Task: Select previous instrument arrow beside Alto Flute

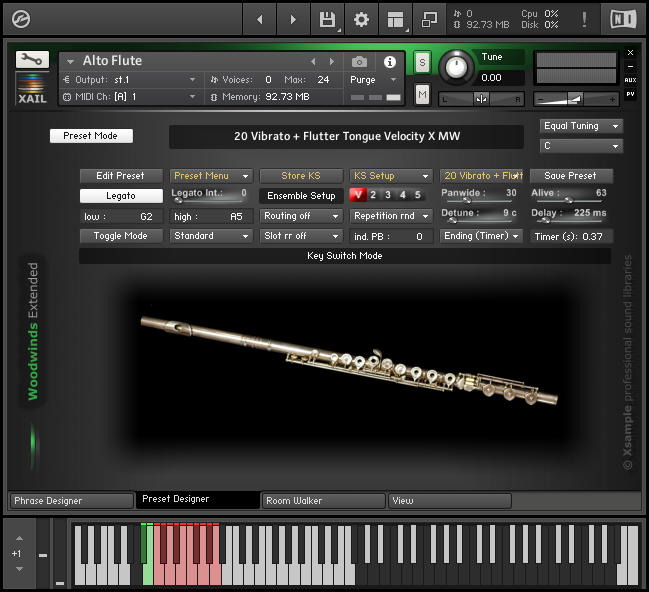Action: (x=313, y=62)
